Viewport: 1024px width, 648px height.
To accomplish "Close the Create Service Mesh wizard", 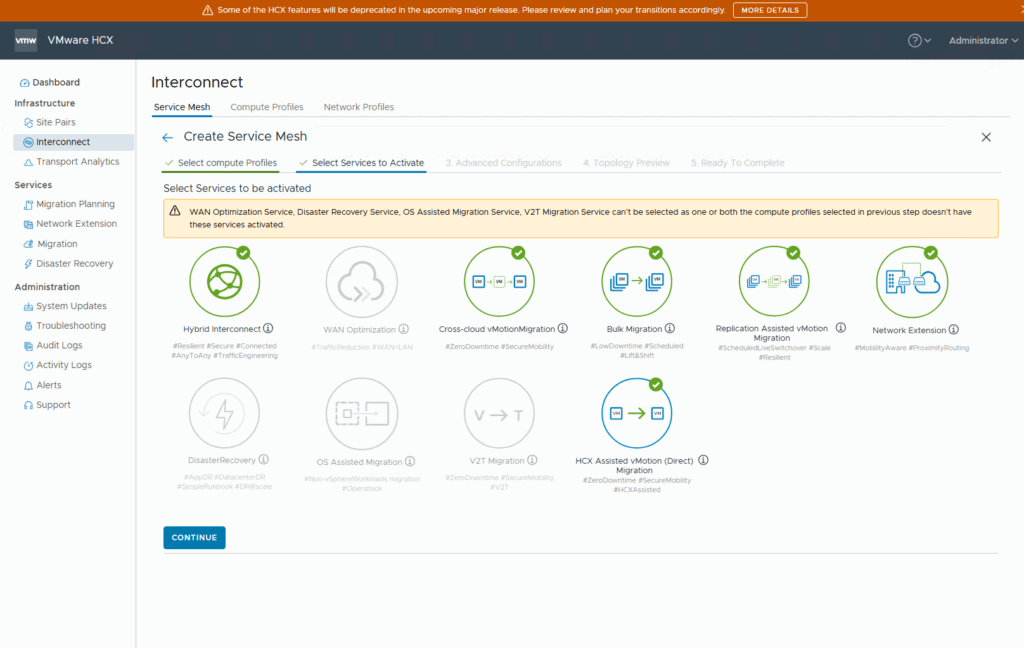I will coord(986,137).
